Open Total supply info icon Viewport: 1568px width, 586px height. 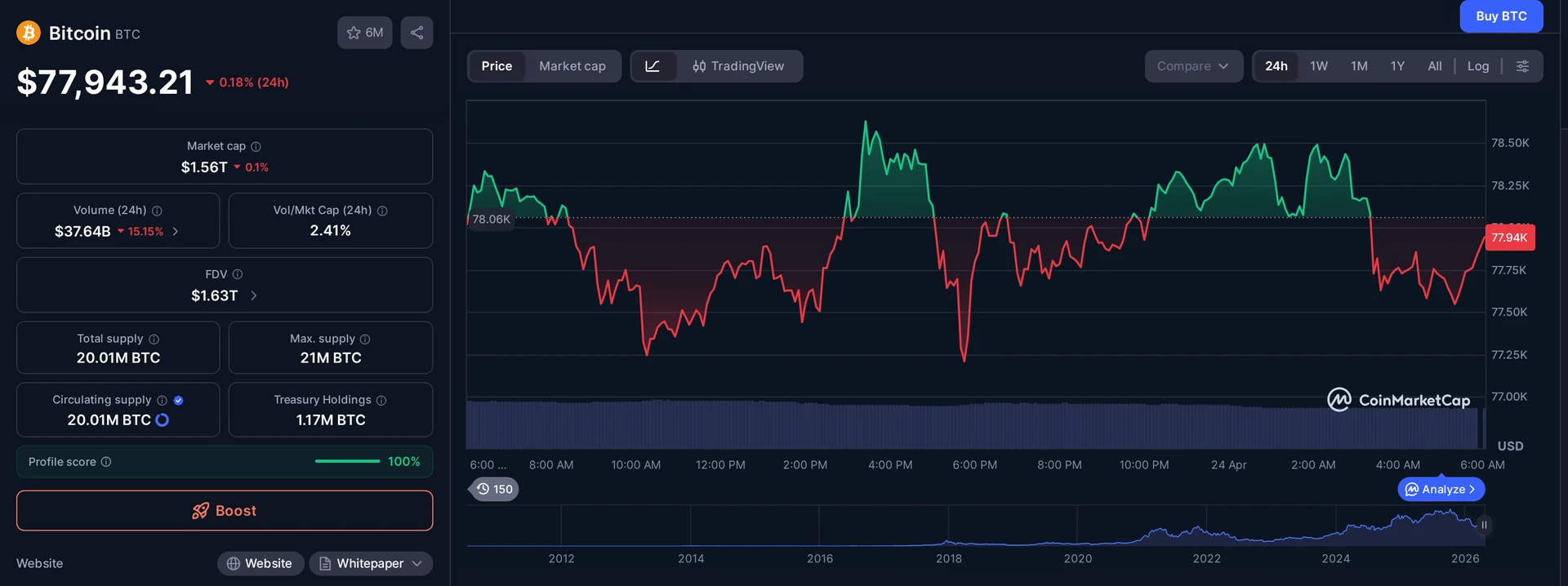pos(154,339)
